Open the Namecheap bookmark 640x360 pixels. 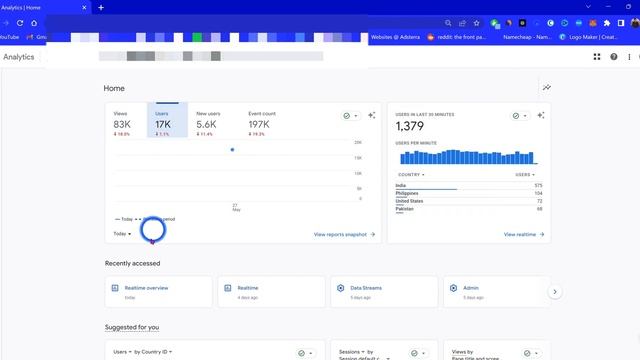pos(527,37)
